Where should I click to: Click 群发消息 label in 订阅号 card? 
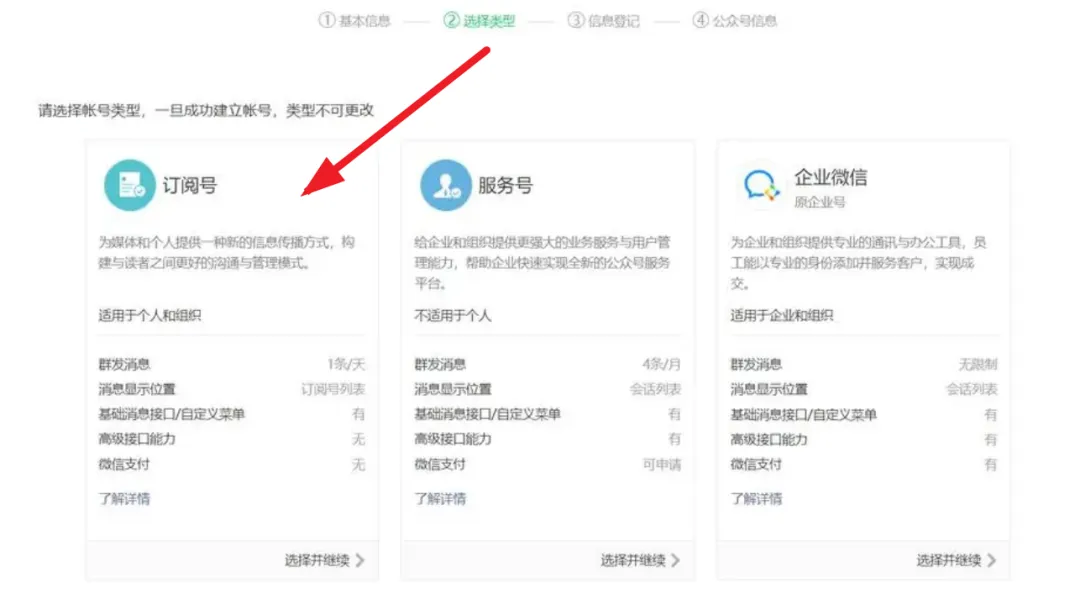coord(124,364)
